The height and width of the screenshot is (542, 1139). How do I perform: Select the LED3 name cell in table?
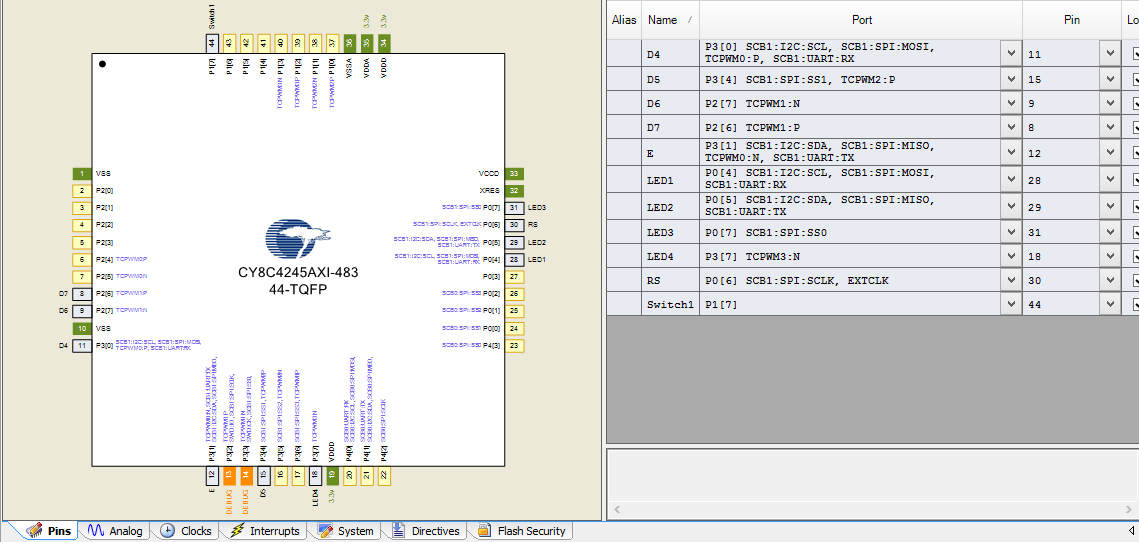670,232
